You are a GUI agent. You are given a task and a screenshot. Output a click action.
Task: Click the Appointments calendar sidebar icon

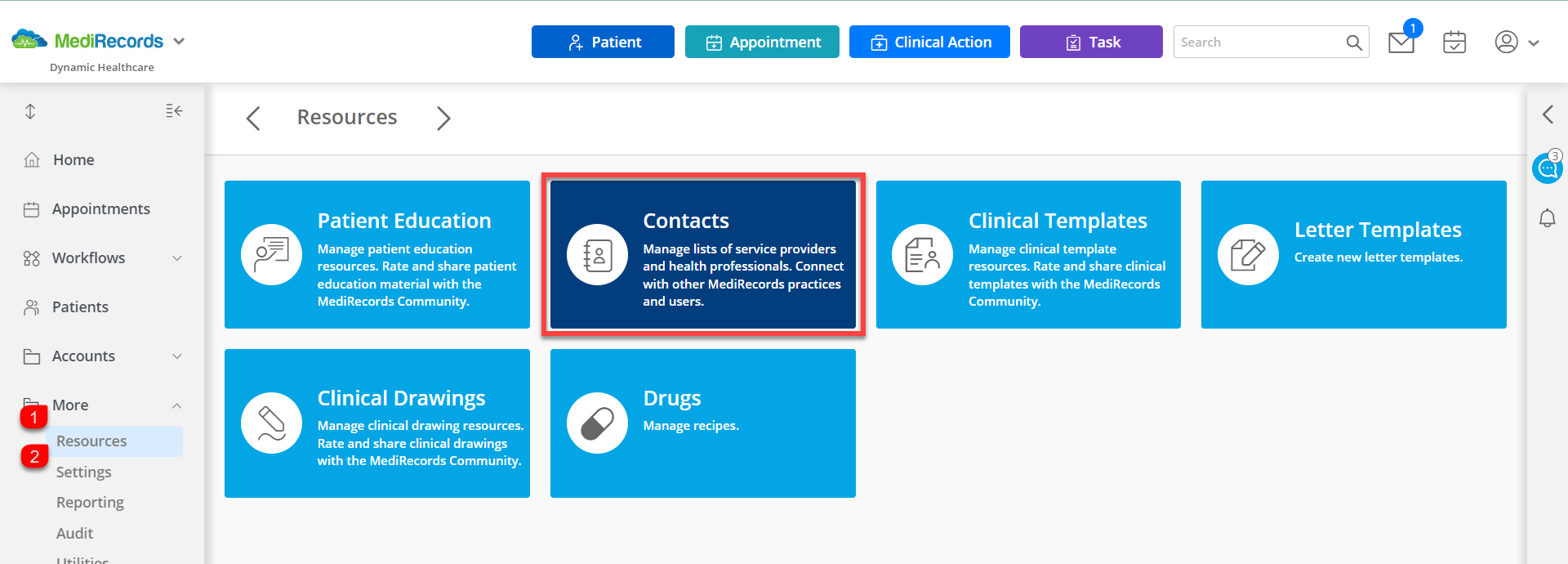32,209
